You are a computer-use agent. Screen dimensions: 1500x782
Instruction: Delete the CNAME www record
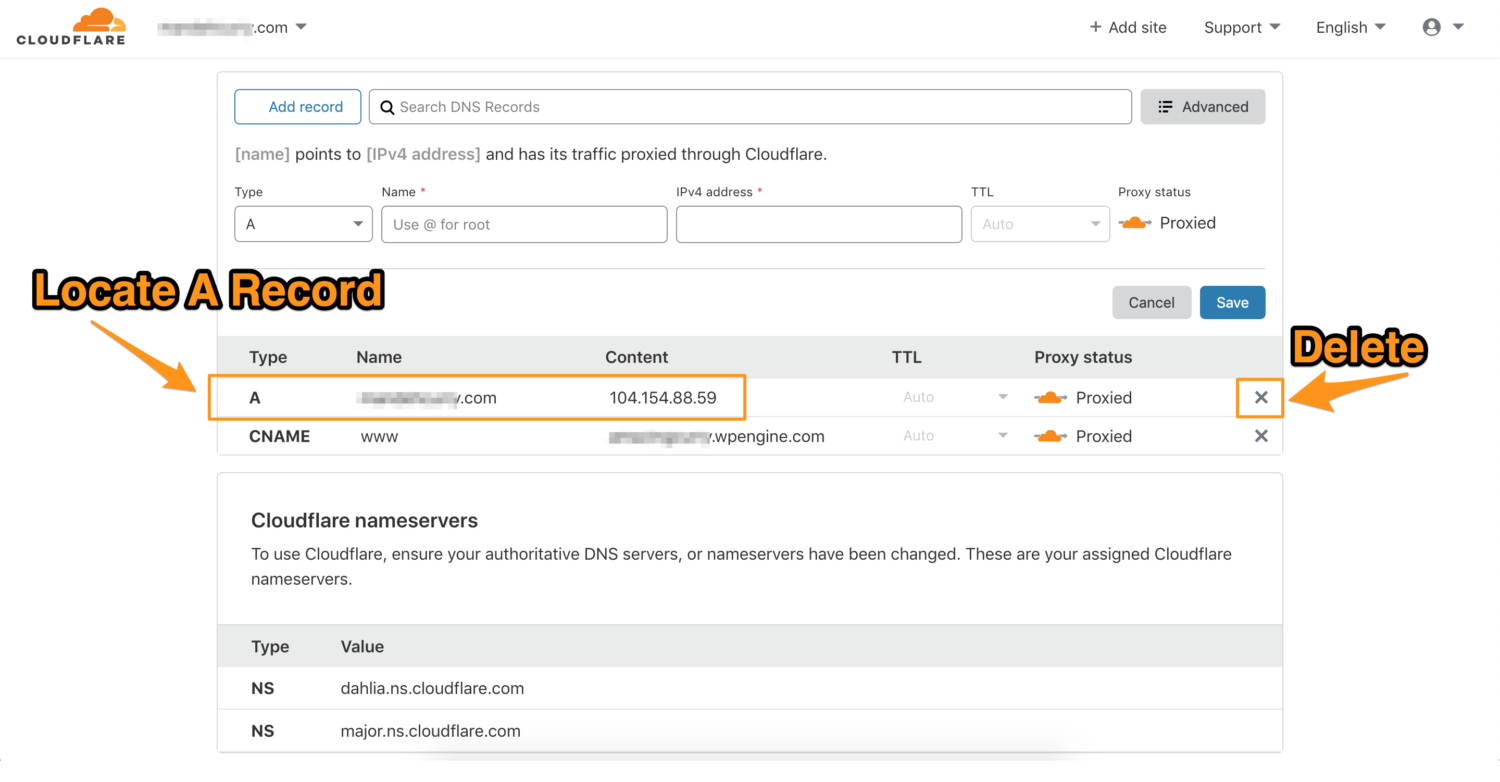(1261, 436)
